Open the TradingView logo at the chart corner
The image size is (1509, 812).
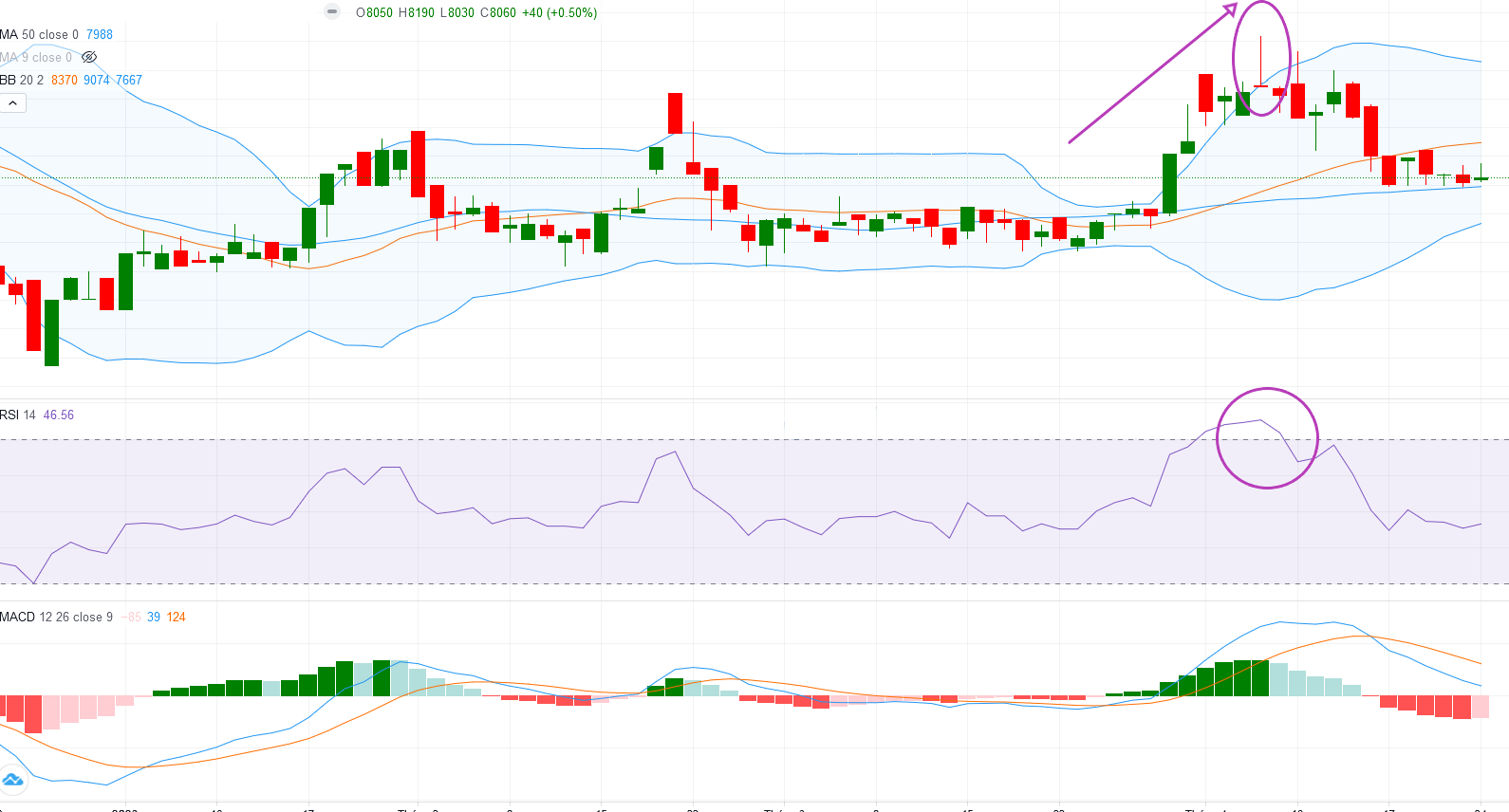coord(11,780)
